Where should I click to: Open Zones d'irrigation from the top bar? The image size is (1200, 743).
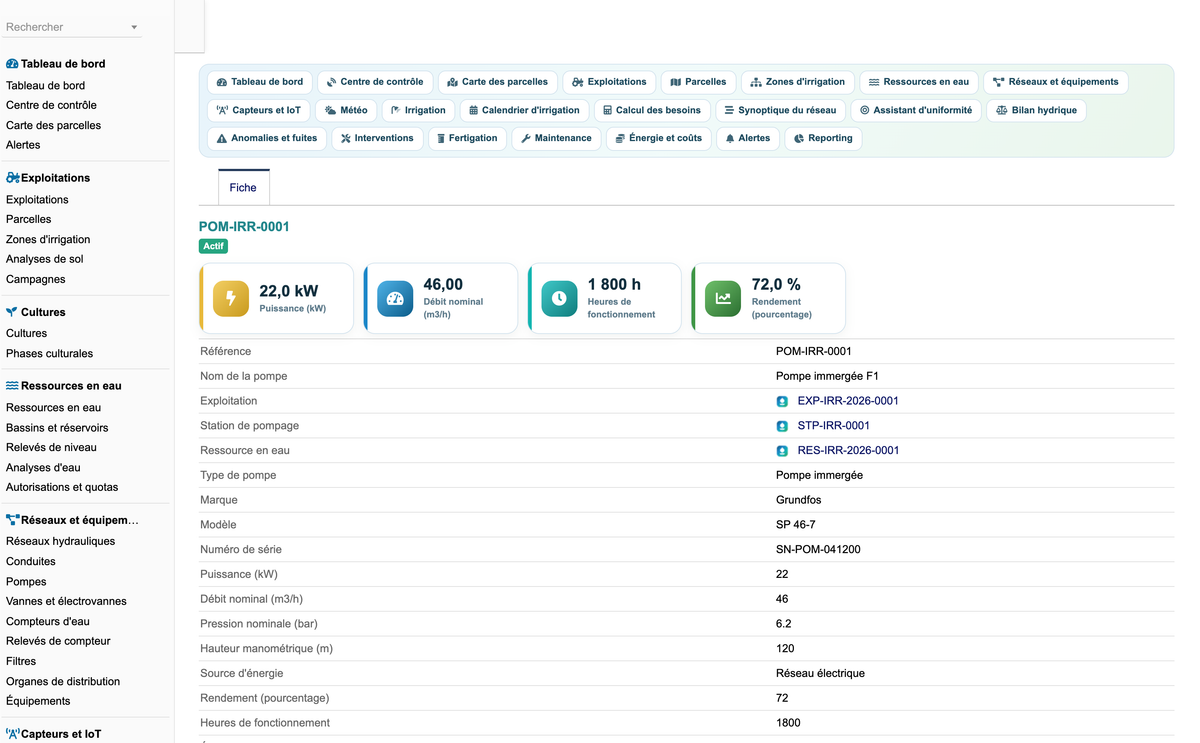point(798,82)
